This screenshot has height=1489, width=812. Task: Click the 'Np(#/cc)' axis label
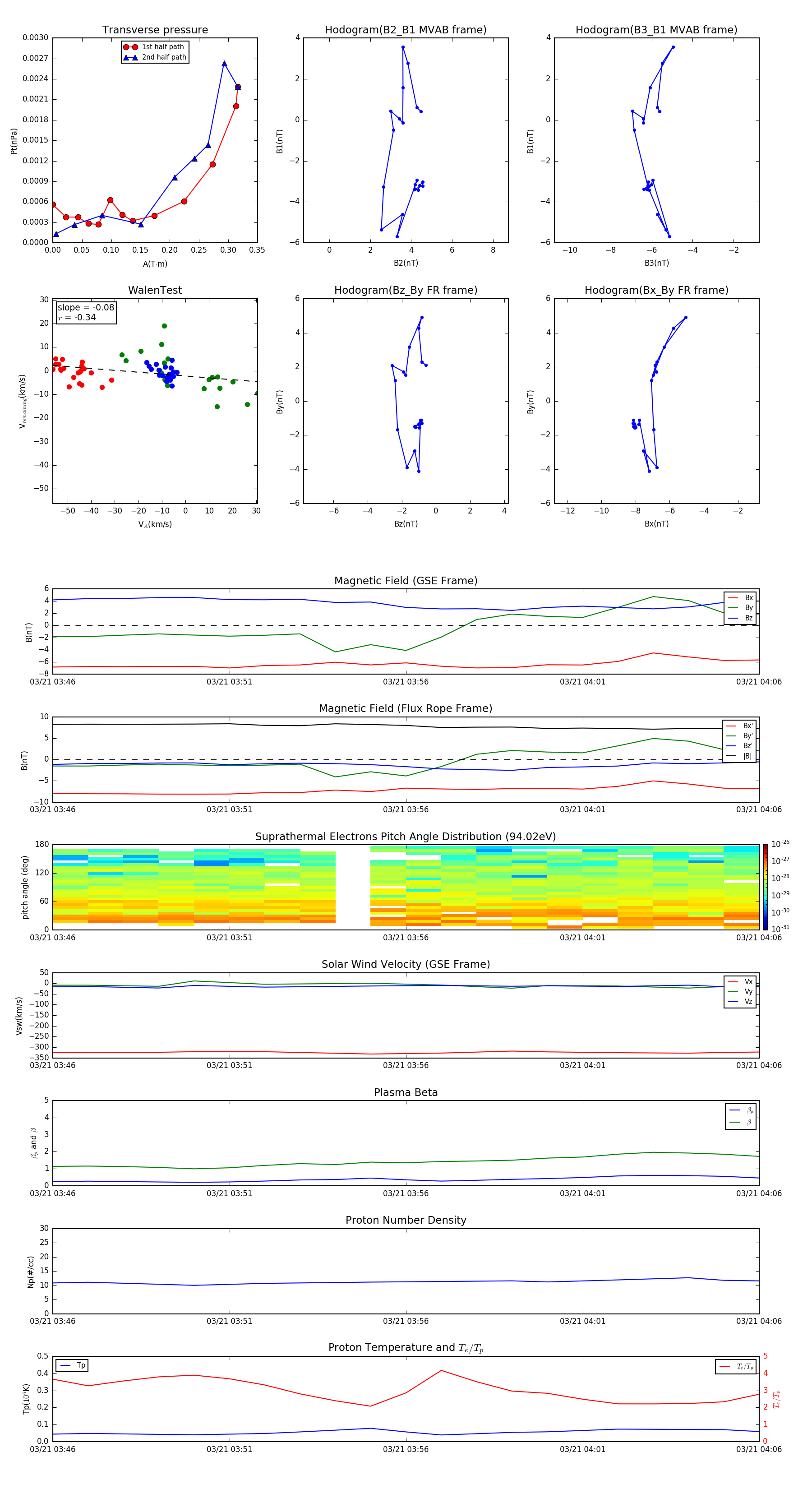(x=31, y=1272)
